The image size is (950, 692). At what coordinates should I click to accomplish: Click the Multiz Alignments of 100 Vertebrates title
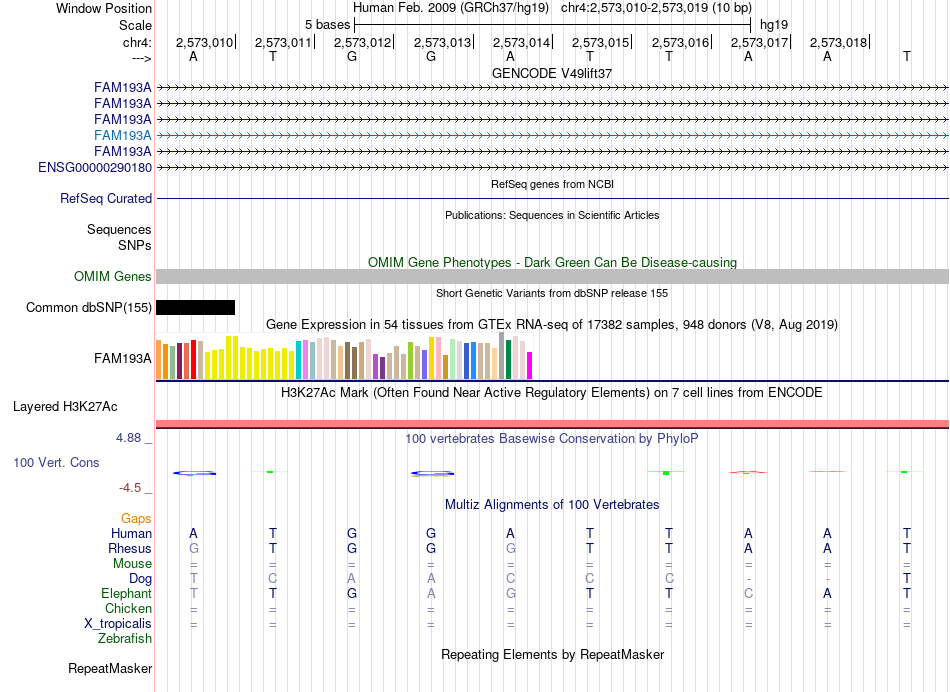(552, 504)
